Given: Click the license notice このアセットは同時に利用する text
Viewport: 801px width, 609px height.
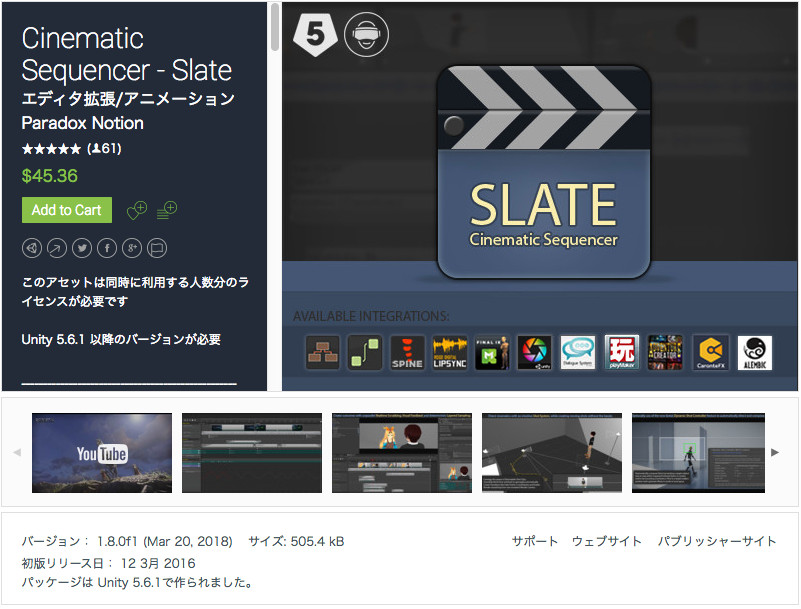Looking at the screenshot, I should (x=135, y=292).
